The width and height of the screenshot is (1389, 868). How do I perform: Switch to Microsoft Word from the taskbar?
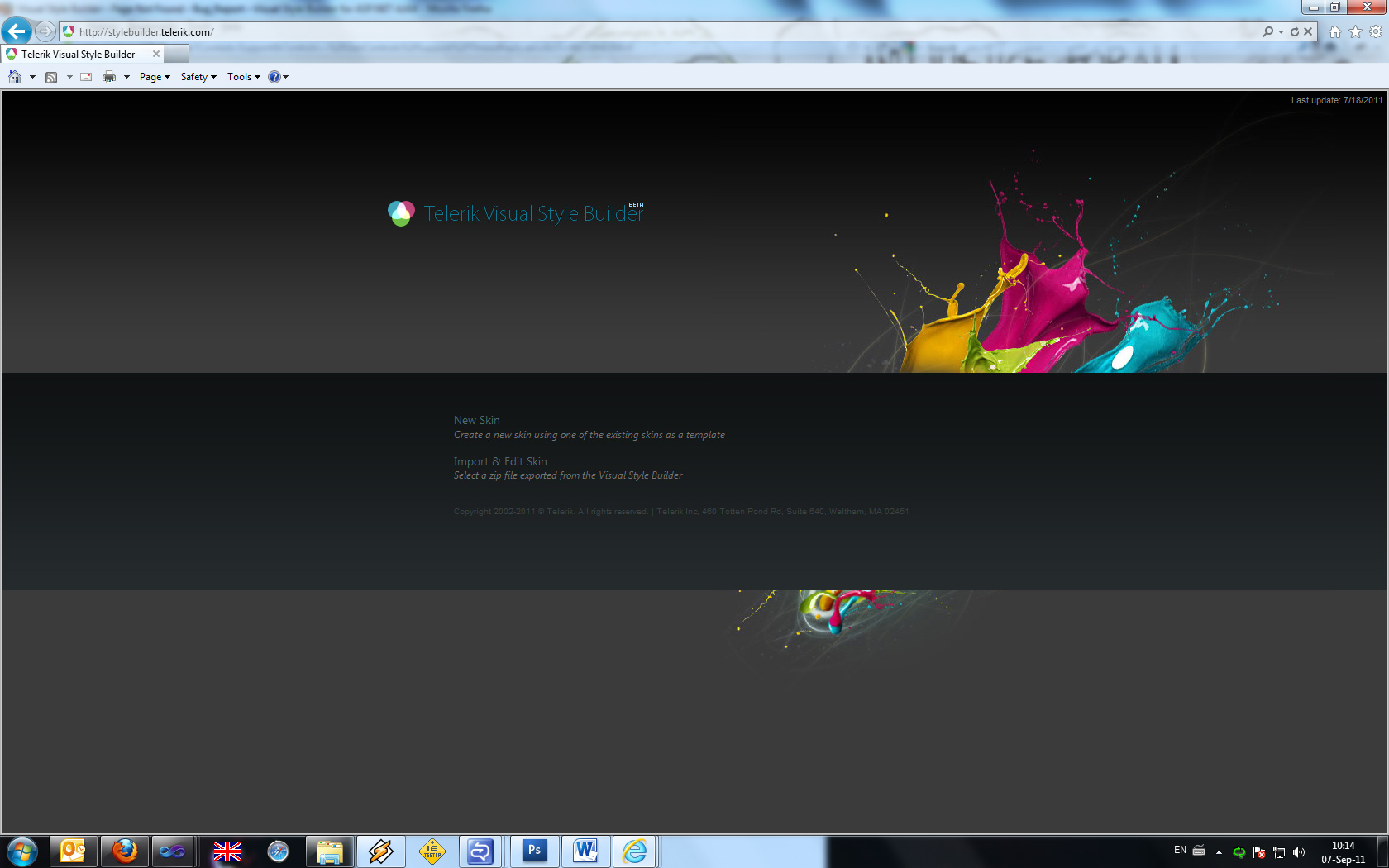pos(586,851)
